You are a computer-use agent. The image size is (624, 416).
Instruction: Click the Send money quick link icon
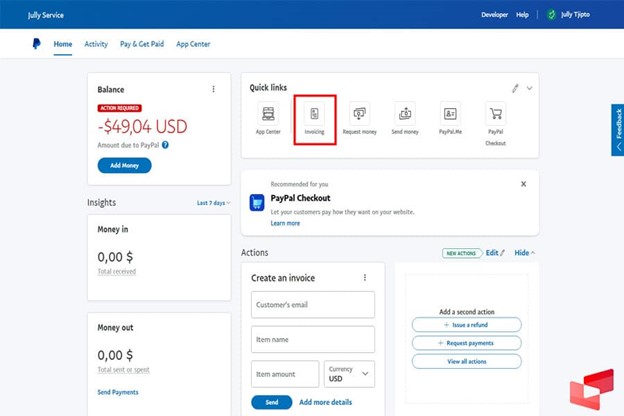pyautogui.click(x=405, y=114)
